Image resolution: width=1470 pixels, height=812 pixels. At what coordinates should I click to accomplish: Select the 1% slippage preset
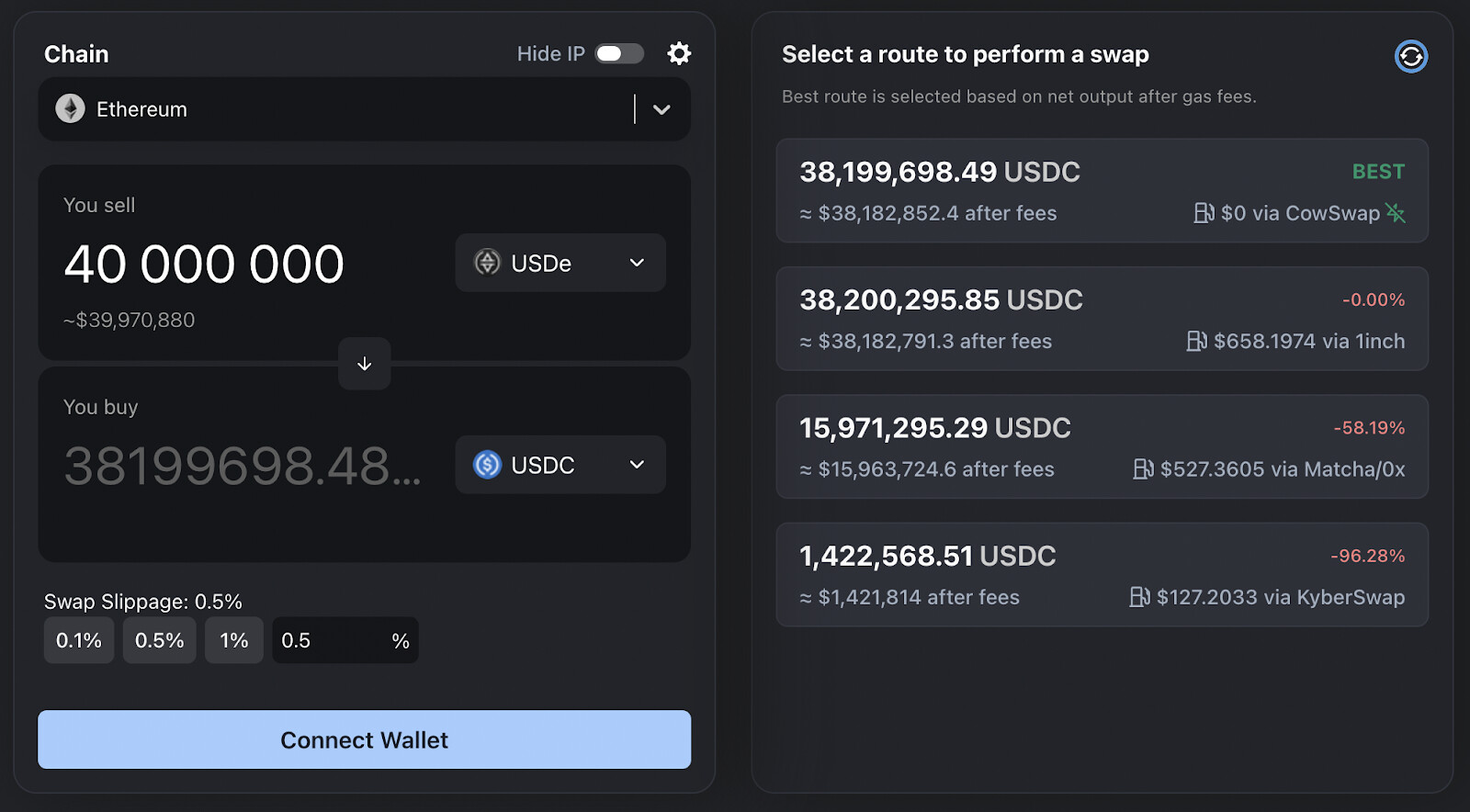coord(234,640)
